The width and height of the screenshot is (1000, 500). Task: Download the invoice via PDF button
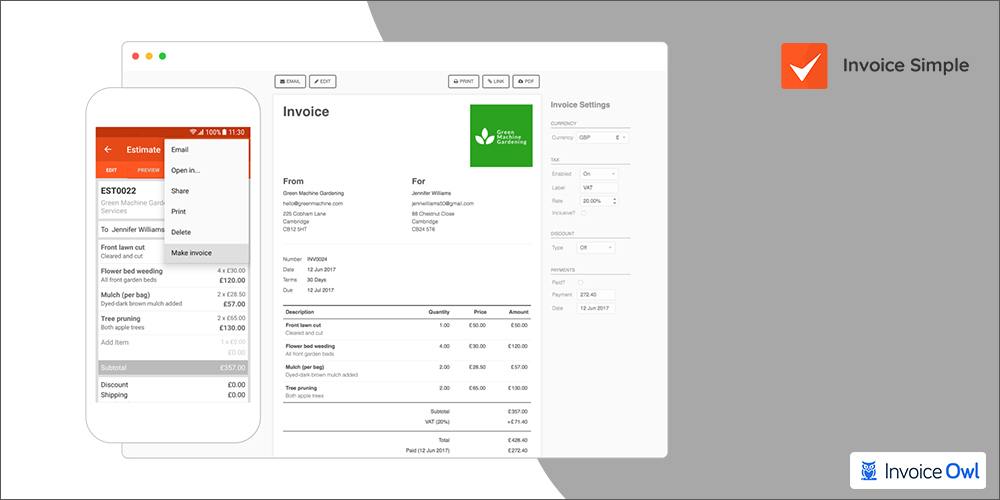[x=527, y=81]
